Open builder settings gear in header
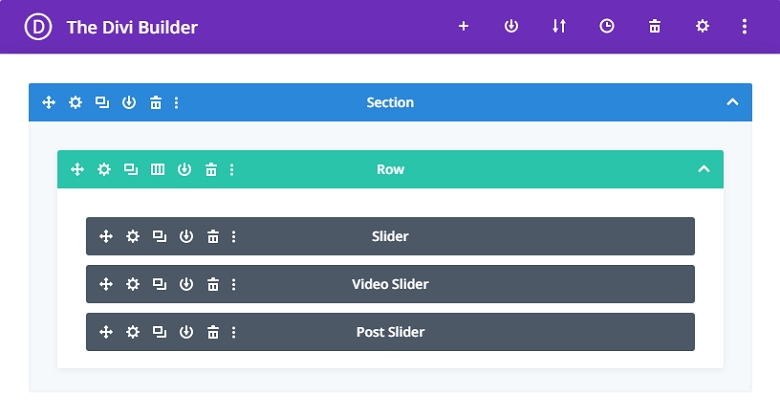This screenshot has height=410, width=780. pos(703,27)
